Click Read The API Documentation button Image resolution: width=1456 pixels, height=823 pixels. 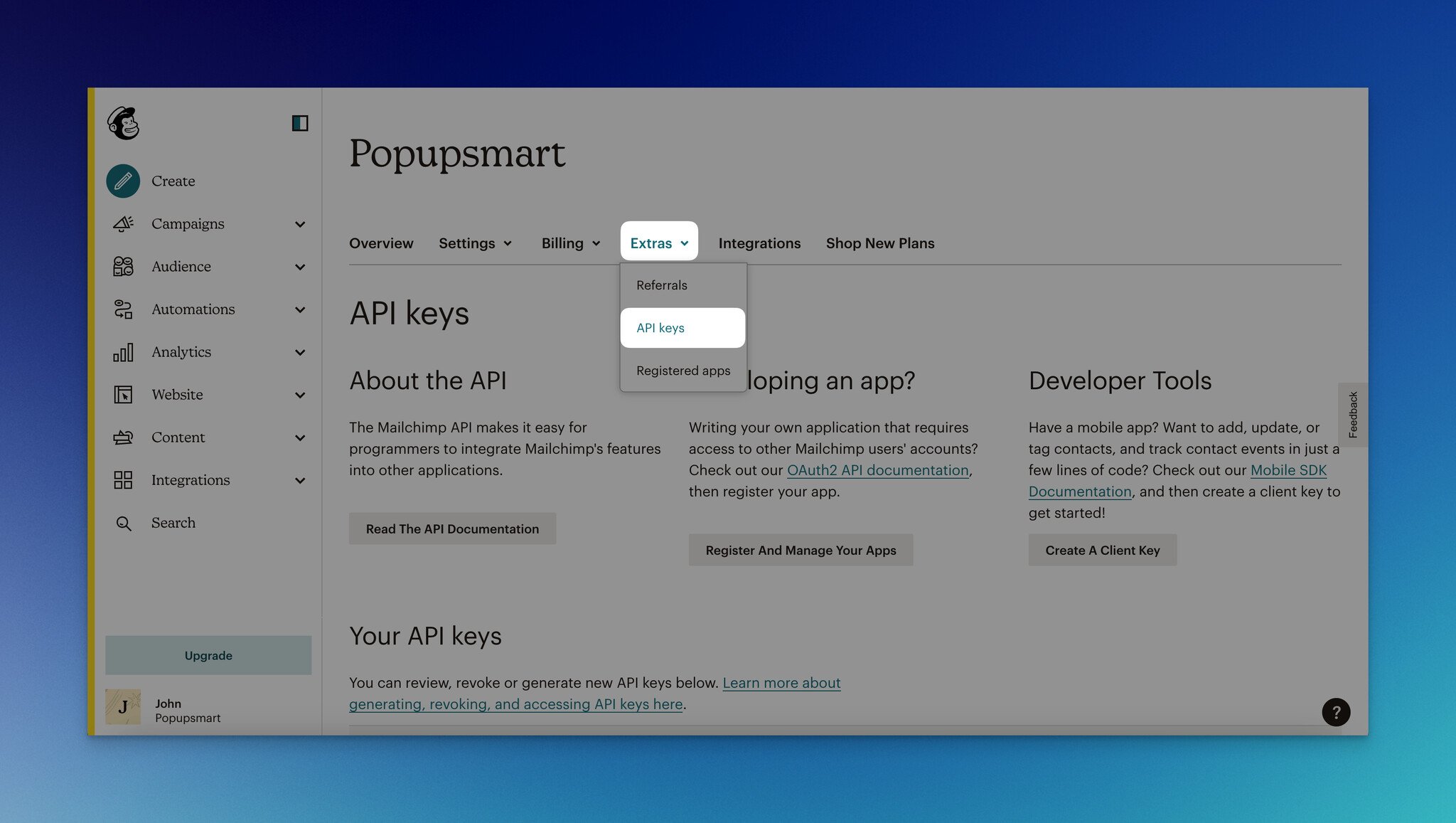click(452, 528)
